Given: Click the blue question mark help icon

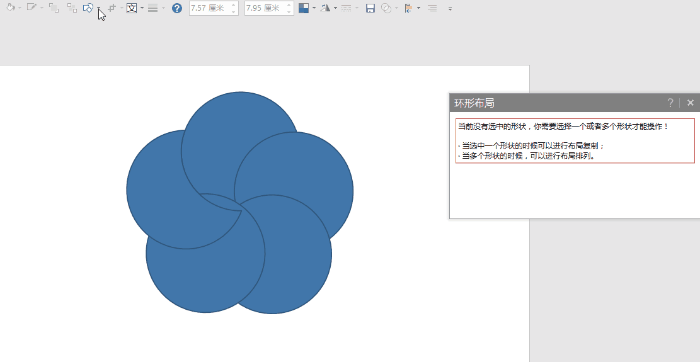Looking at the screenshot, I should (x=177, y=8).
